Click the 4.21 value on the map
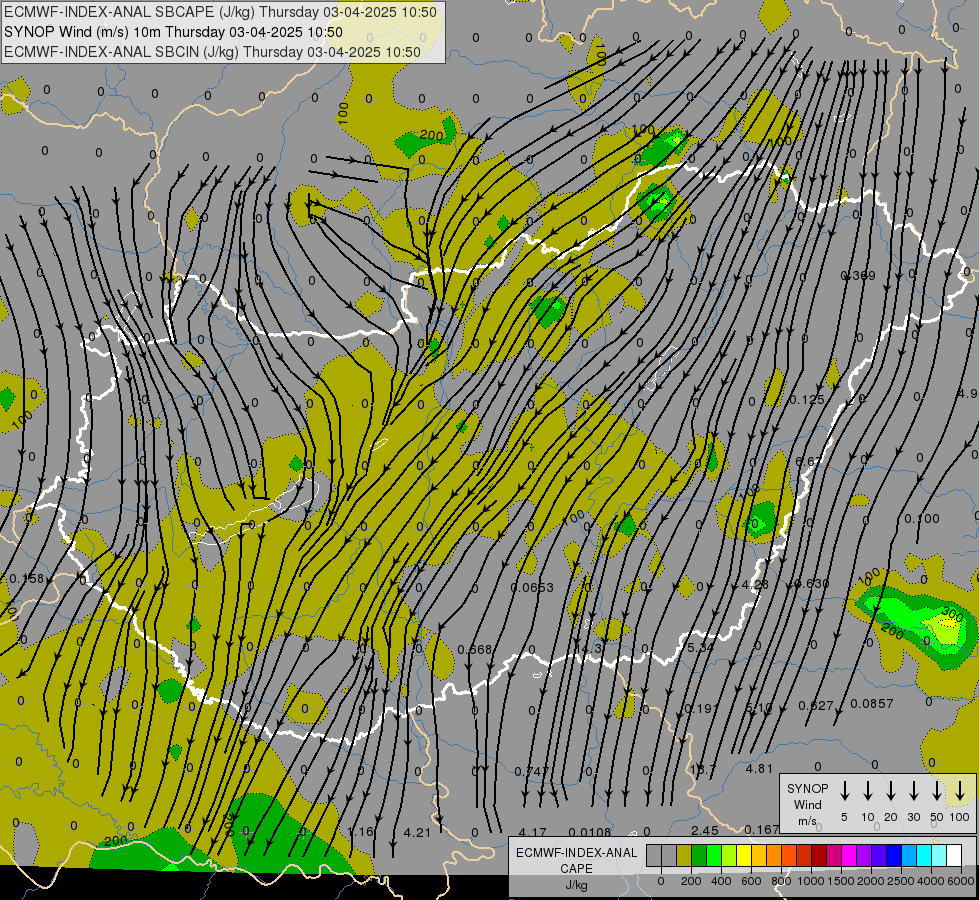The height and width of the screenshot is (900, 979). 417,832
